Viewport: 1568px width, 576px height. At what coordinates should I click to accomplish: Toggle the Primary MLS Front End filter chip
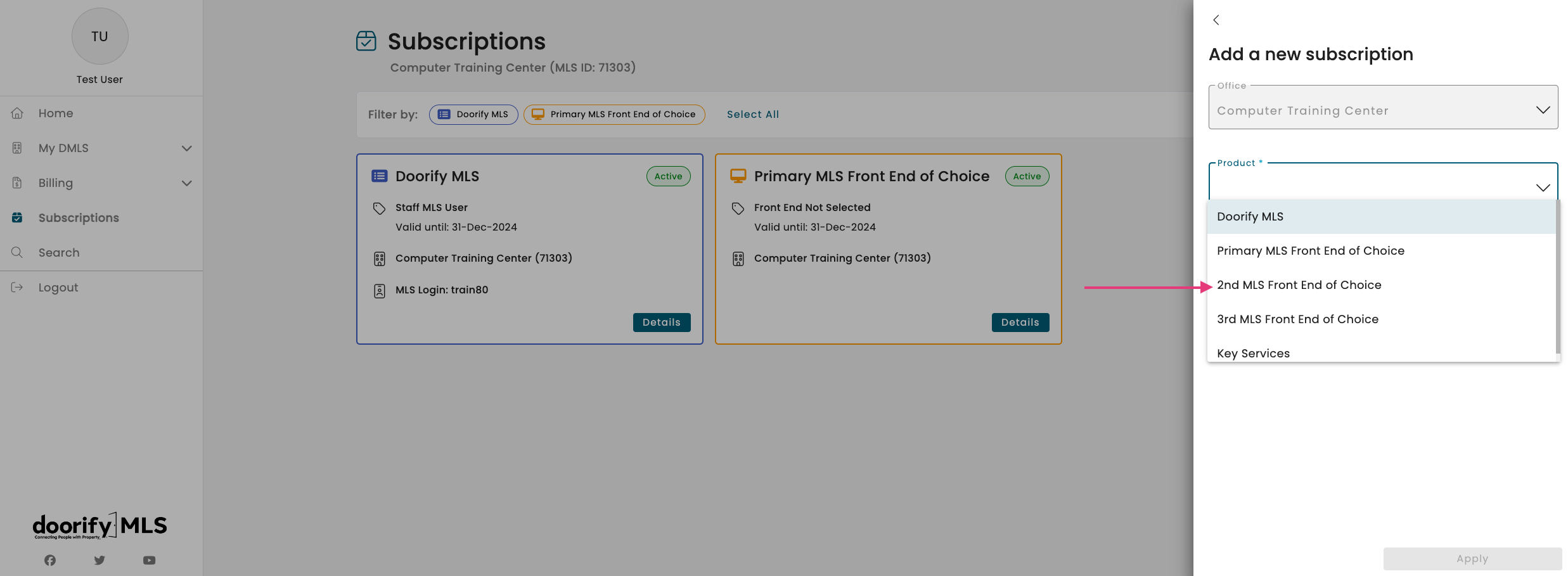614,115
